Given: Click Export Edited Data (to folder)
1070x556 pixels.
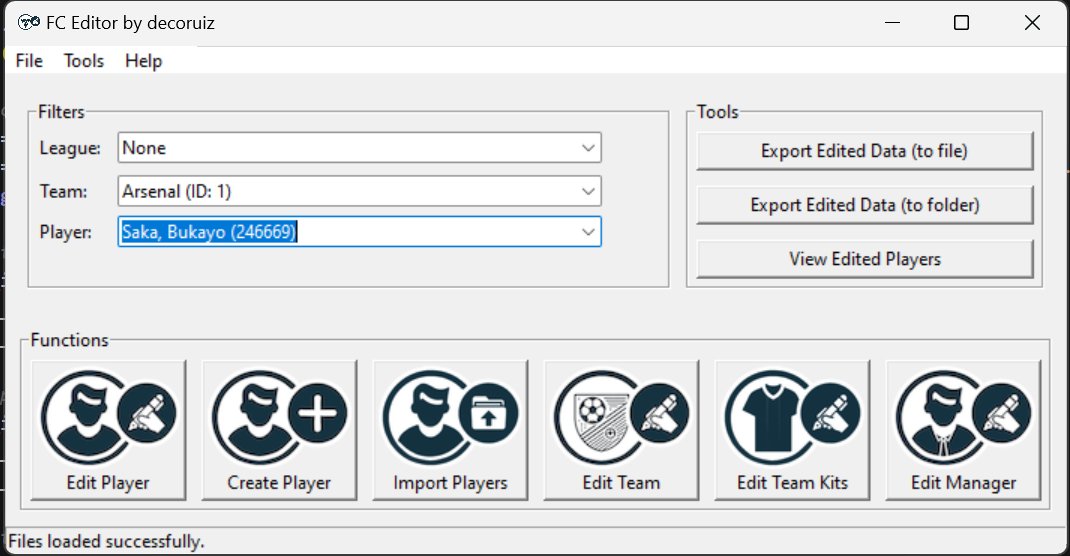Looking at the screenshot, I should (x=865, y=205).
